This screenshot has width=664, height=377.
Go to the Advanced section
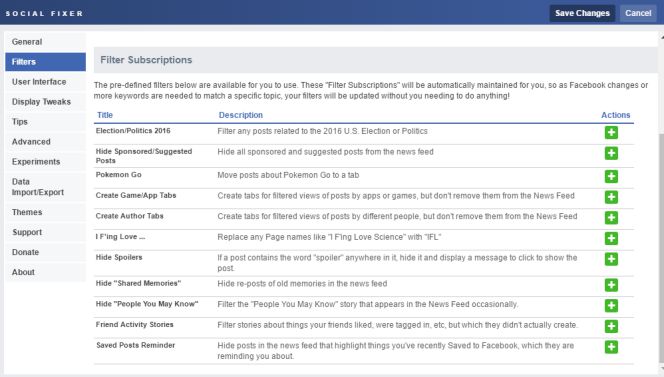coord(45,141)
